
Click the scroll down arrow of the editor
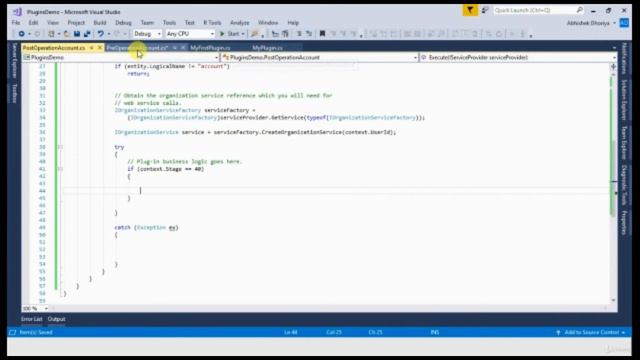pyautogui.click(x=613, y=300)
